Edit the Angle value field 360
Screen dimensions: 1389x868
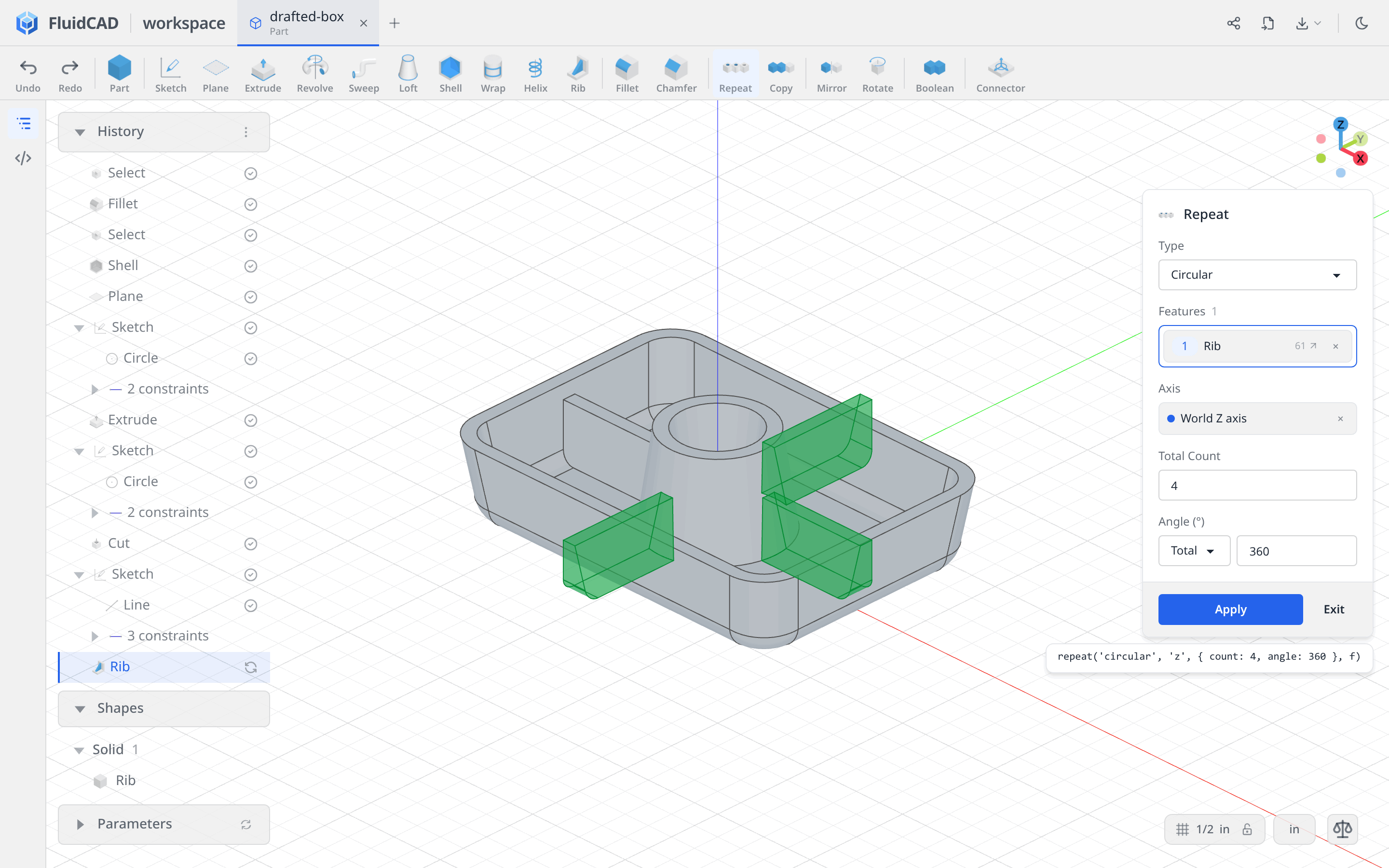pos(1296,551)
